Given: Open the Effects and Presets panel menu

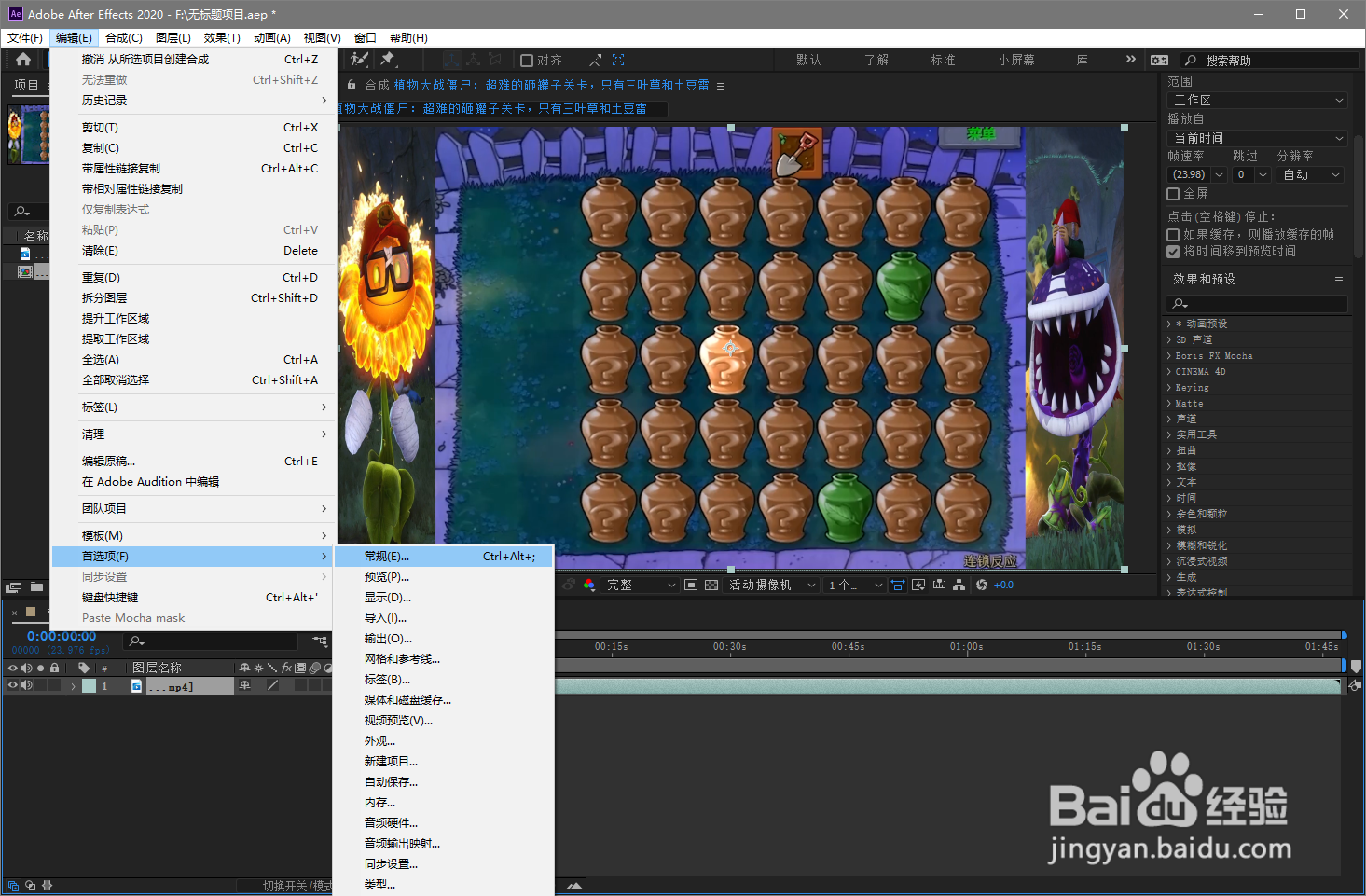Looking at the screenshot, I should pos(1339,280).
